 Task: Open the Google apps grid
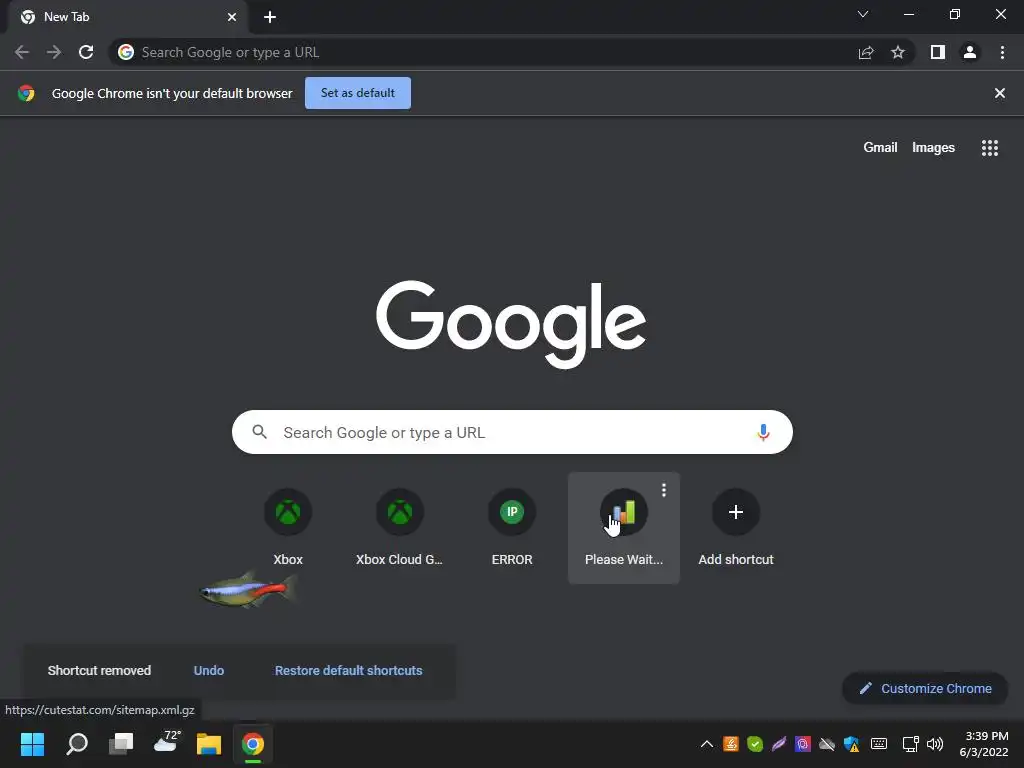coord(990,148)
